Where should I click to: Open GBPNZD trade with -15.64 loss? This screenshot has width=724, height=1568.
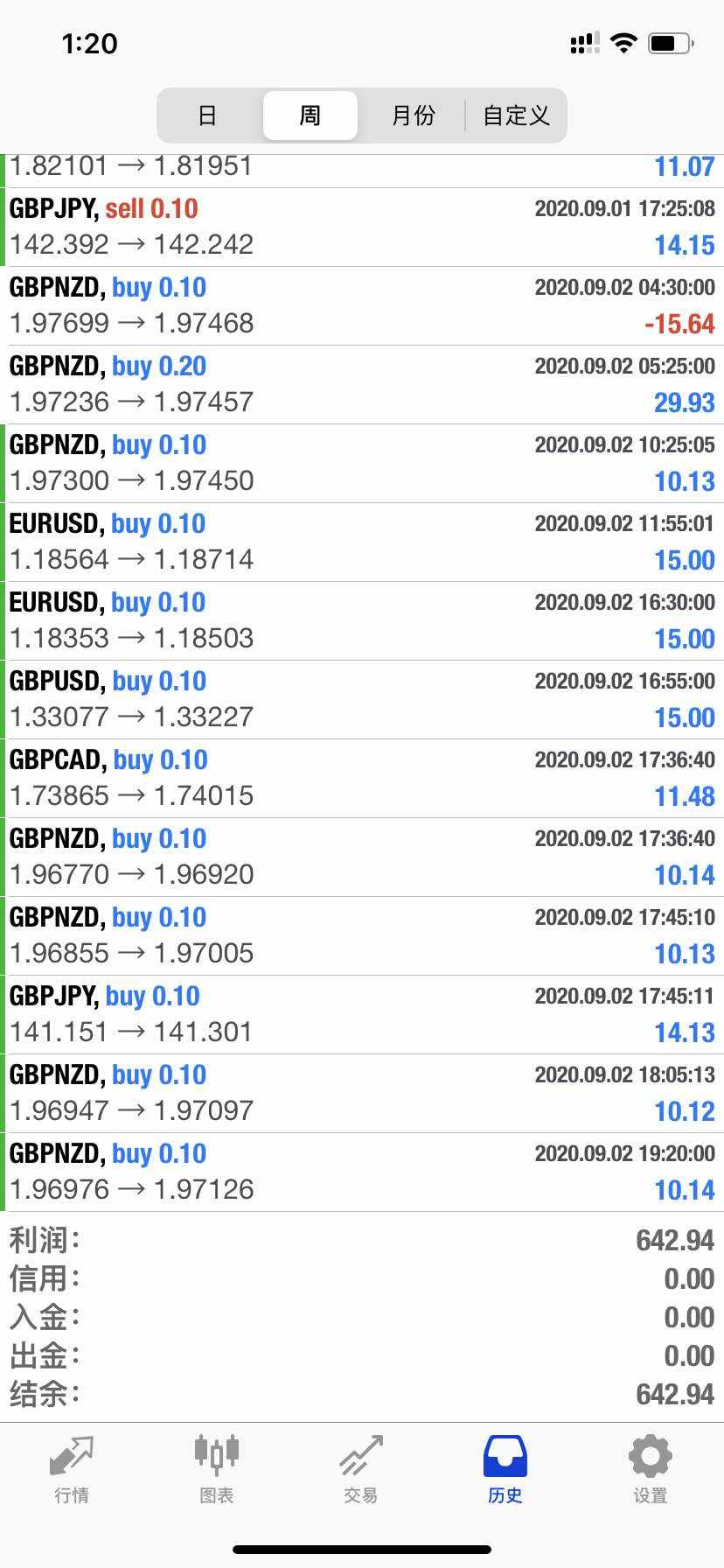362,305
